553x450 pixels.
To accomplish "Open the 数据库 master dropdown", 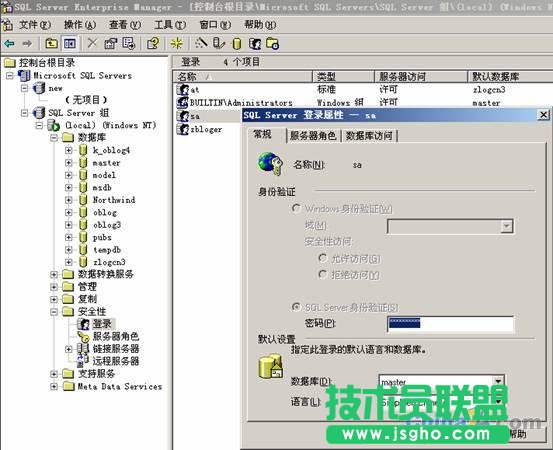I will (x=498, y=381).
